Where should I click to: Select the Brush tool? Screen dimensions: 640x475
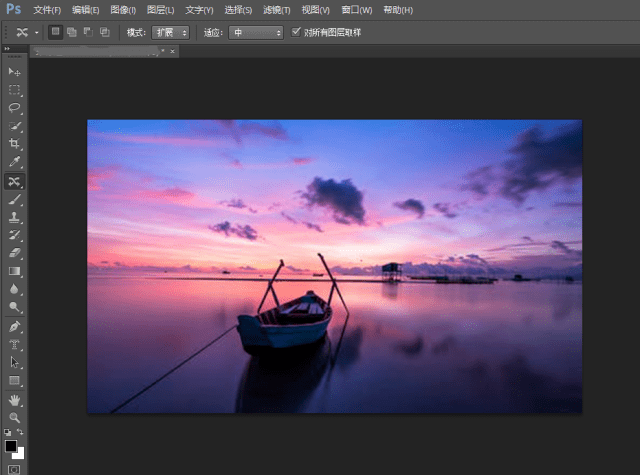tap(14, 200)
